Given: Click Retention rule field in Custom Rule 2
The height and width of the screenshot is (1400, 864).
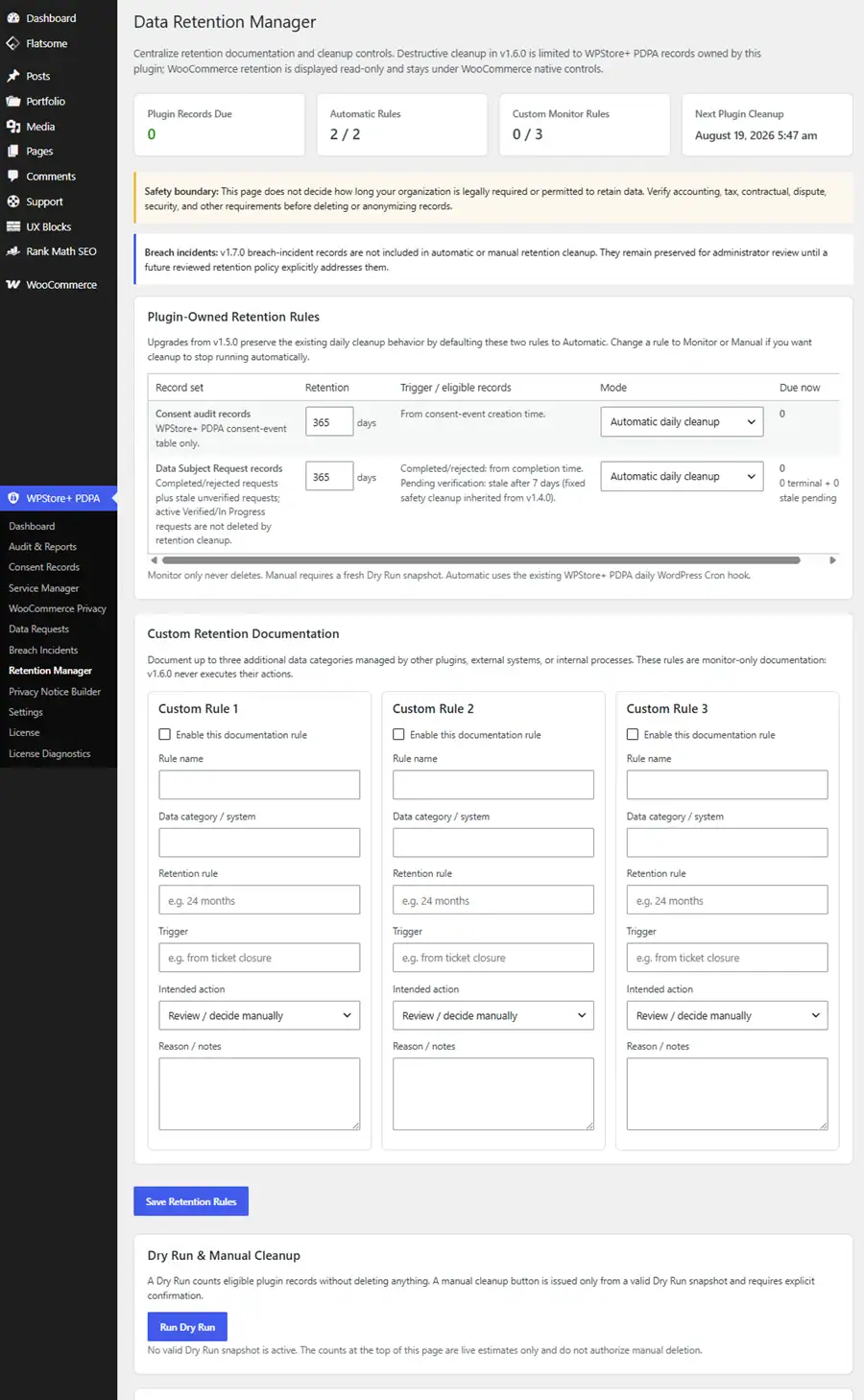Looking at the screenshot, I should tap(493, 900).
